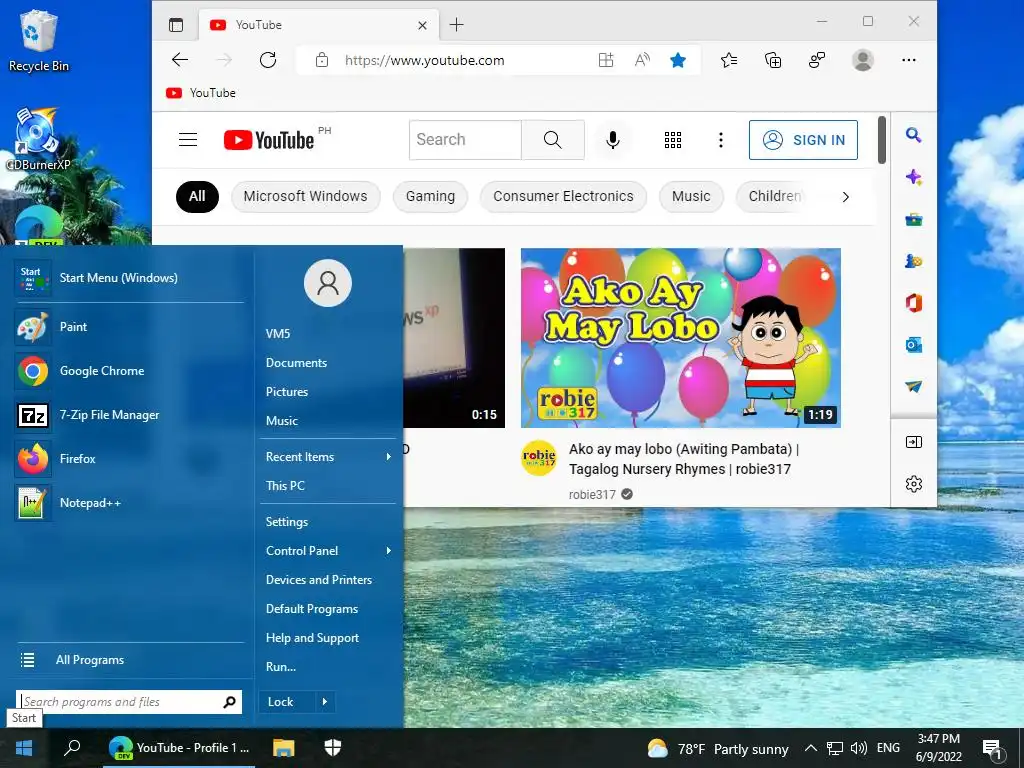This screenshot has height=768, width=1024.
Task: Select Music category chip
Action: 691,197
